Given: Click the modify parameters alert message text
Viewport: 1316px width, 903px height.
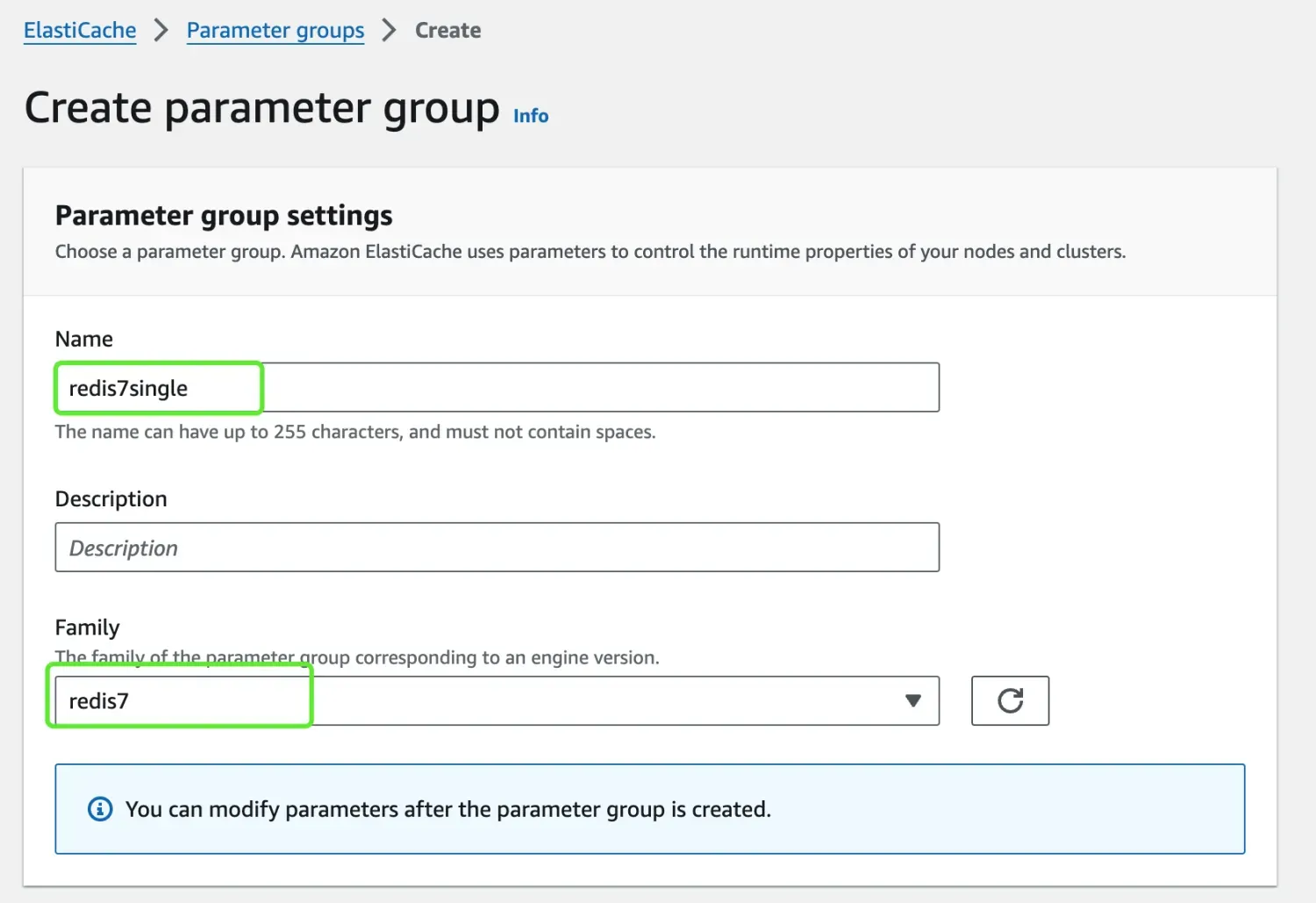Looking at the screenshot, I should point(448,809).
